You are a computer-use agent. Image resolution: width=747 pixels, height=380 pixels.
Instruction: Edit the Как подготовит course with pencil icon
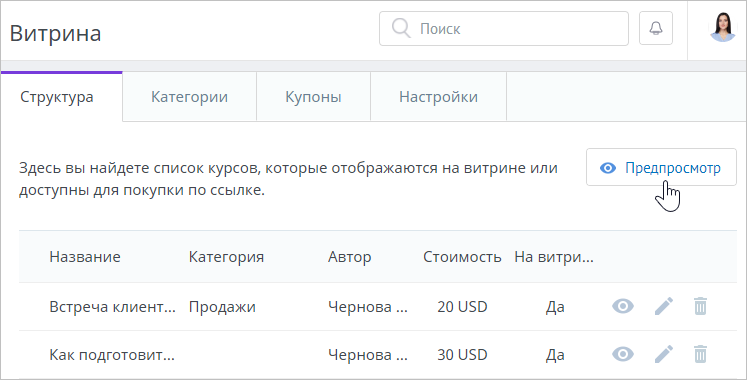point(664,354)
